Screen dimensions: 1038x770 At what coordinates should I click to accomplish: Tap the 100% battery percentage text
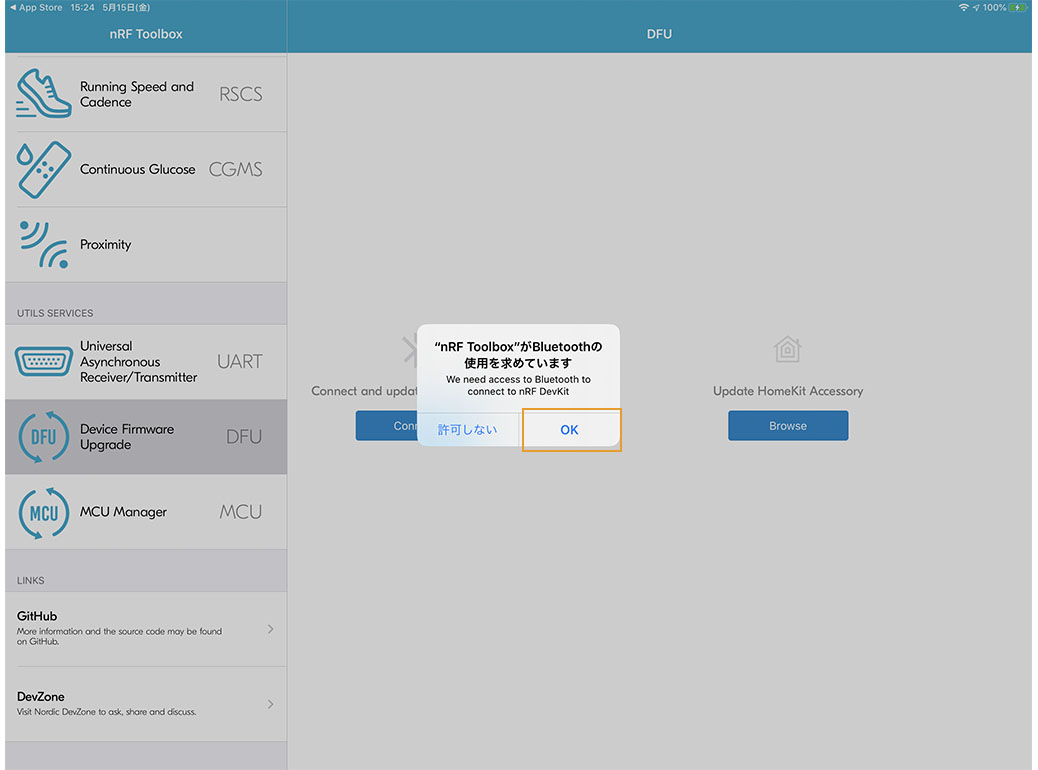[994, 7]
